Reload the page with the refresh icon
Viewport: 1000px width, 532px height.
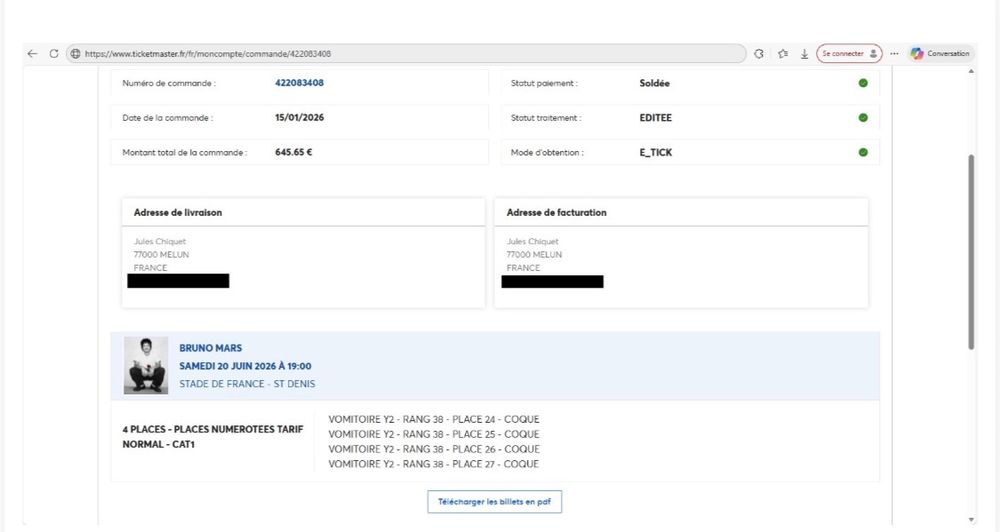click(54, 54)
